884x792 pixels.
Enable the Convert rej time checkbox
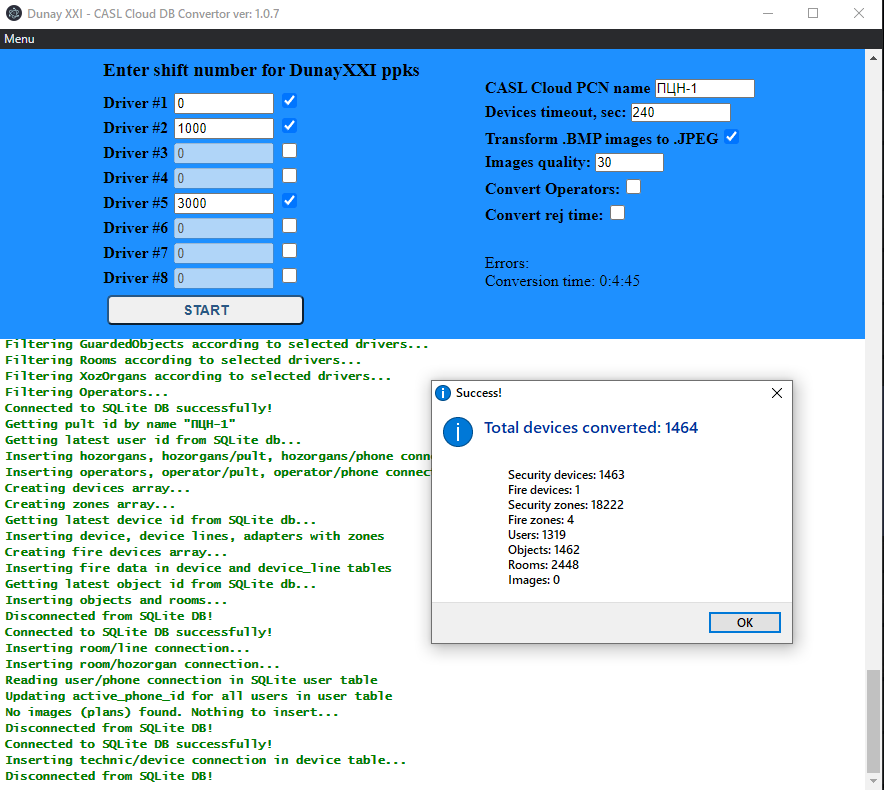coord(618,213)
